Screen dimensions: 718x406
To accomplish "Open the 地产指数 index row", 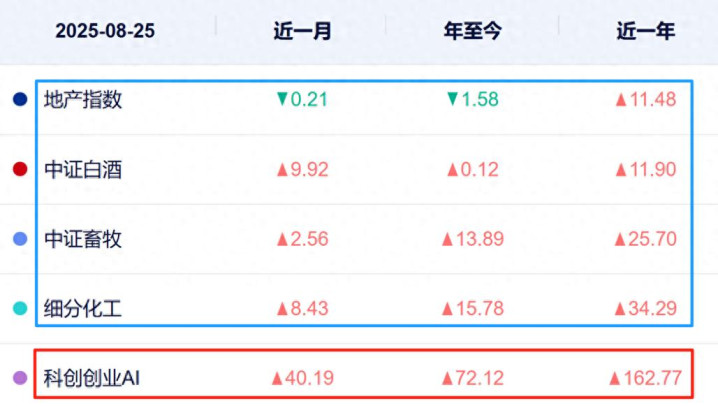I will [83, 100].
